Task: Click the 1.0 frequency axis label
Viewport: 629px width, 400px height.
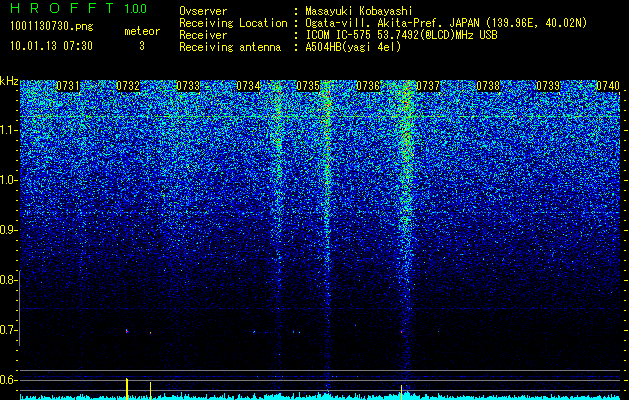Action: pos(8,180)
